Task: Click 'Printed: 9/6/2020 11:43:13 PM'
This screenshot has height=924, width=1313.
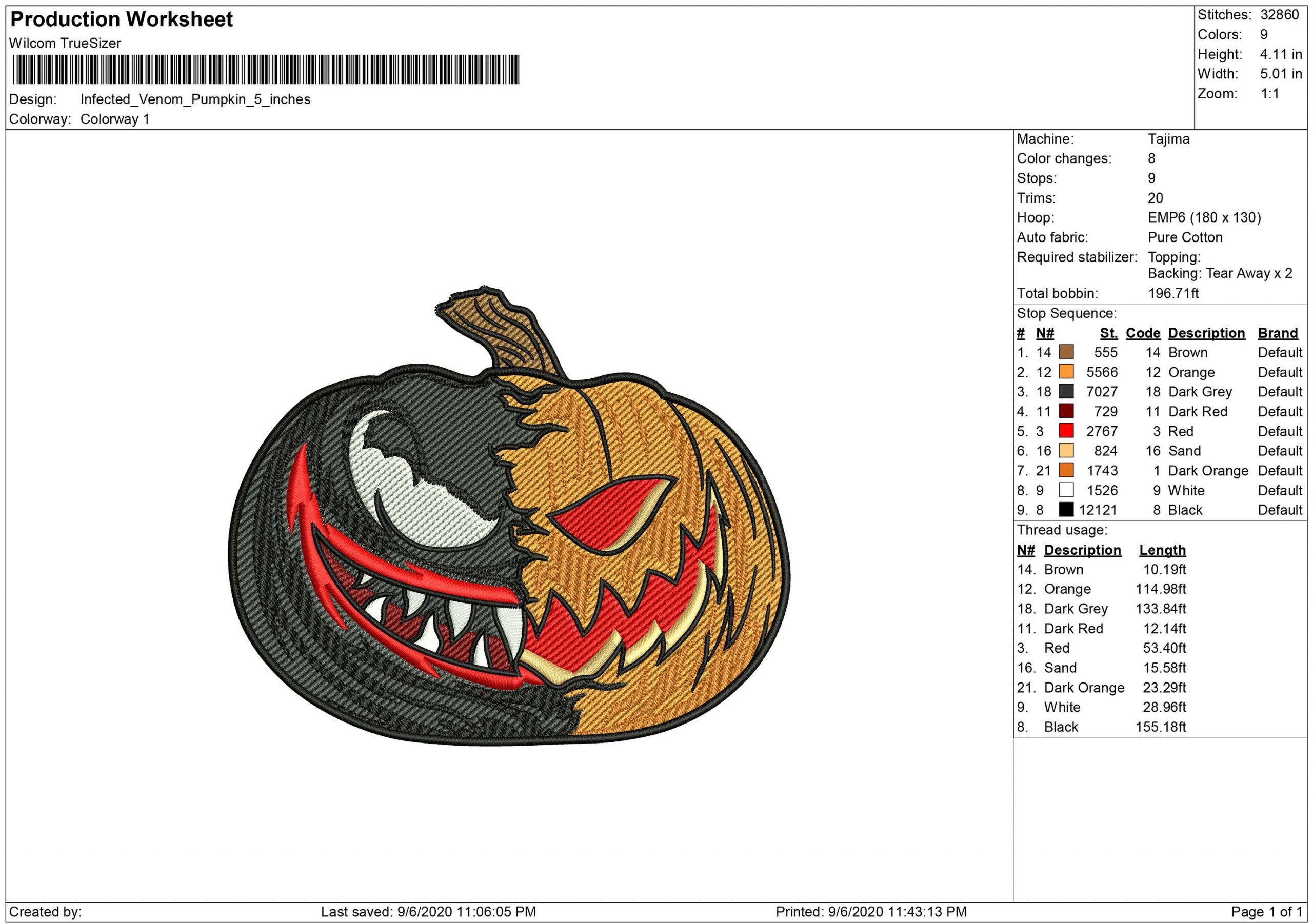Action: pos(871,911)
